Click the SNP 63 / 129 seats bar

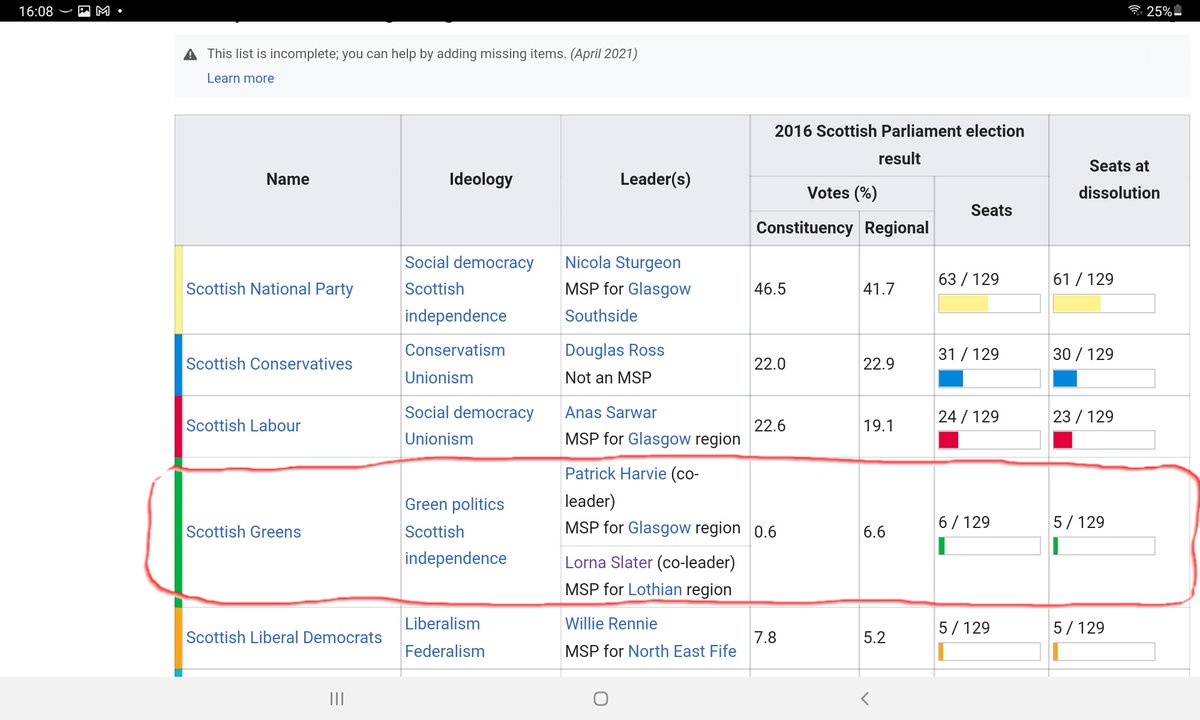tap(989, 303)
